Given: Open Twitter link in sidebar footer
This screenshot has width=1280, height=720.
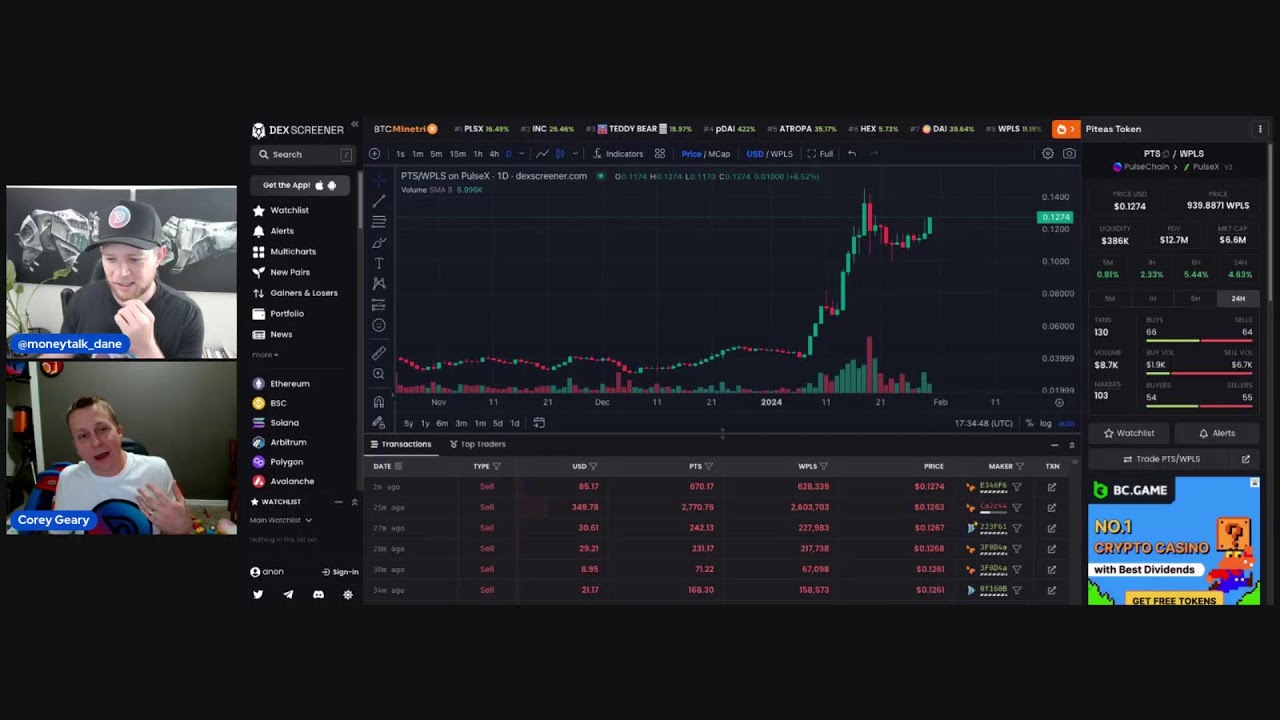Looking at the screenshot, I should 258,594.
